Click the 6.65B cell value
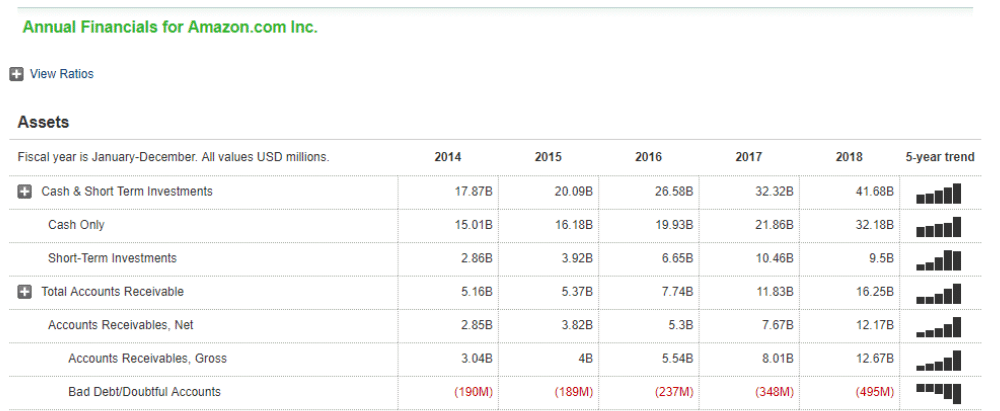Viewport: 1000px width, 411px height. [677, 258]
